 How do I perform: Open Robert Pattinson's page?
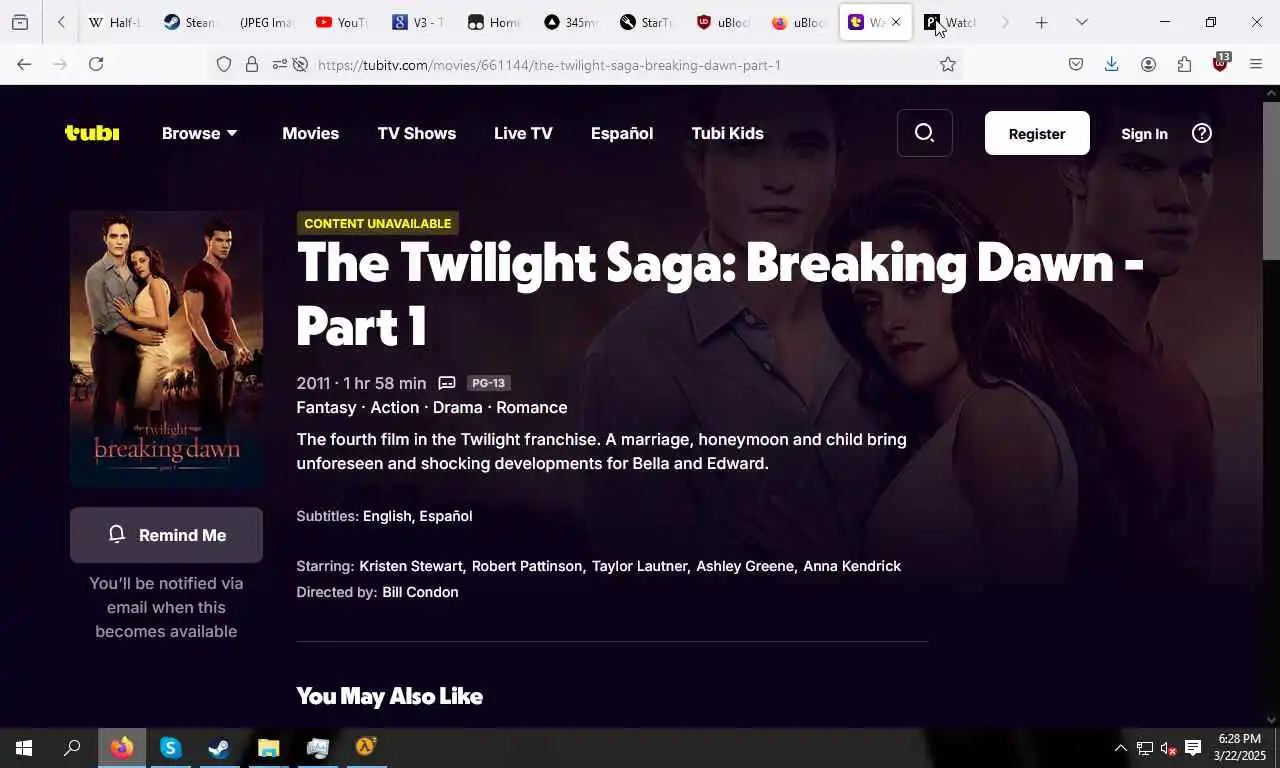click(x=527, y=566)
